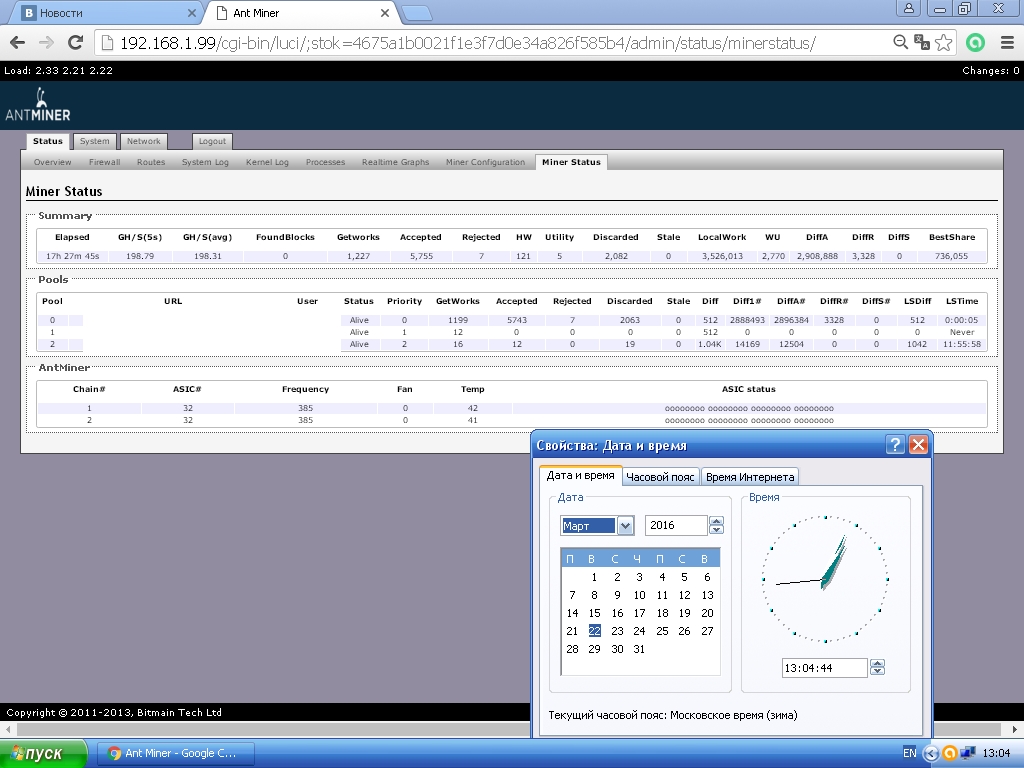Show hidden tray icons arrow
This screenshot has height=768, width=1024.
click(x=931, y=753)
